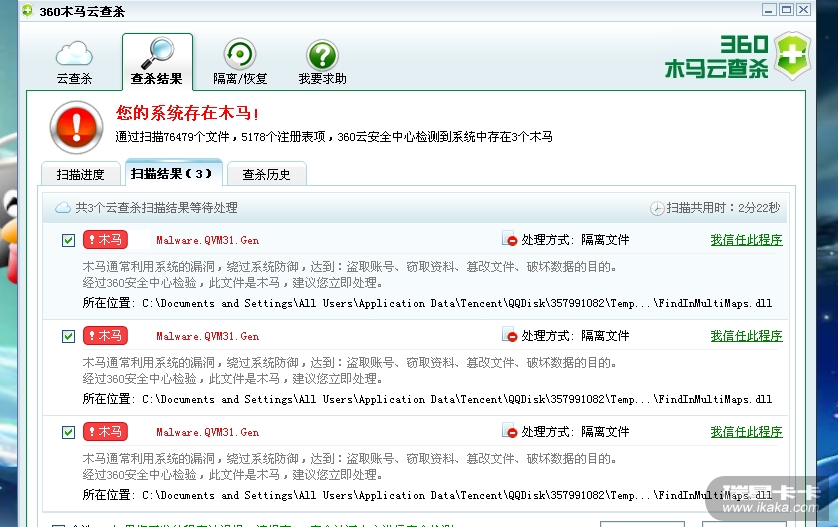Click the clock icon beside 扫描共用时

(657, 208)
